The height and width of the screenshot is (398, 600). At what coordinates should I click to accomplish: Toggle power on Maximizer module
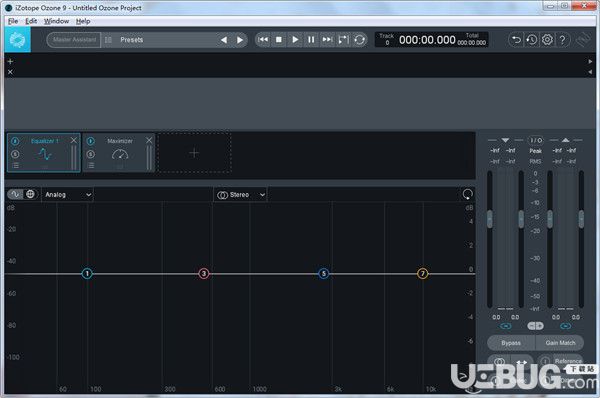click(90, 141)
